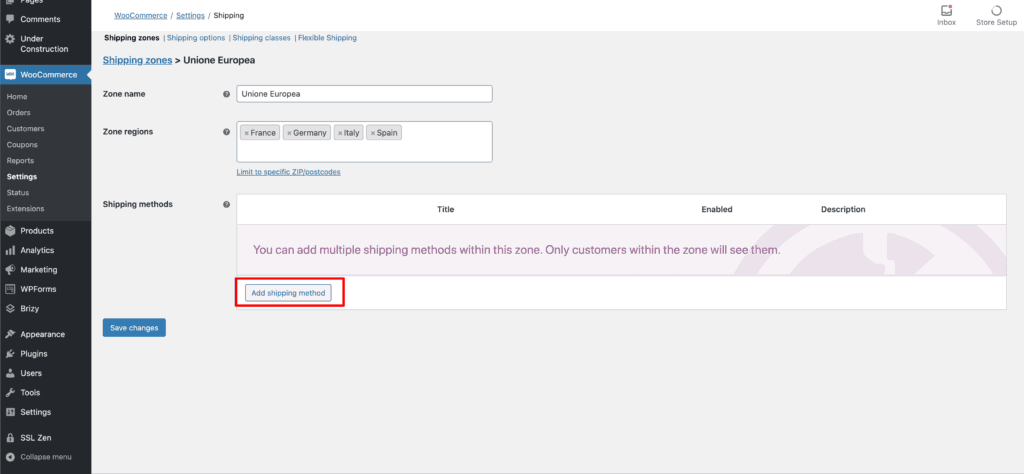Switch to the Shipping zones tab
The image size is (1024, 474).
tap(132, 38)
